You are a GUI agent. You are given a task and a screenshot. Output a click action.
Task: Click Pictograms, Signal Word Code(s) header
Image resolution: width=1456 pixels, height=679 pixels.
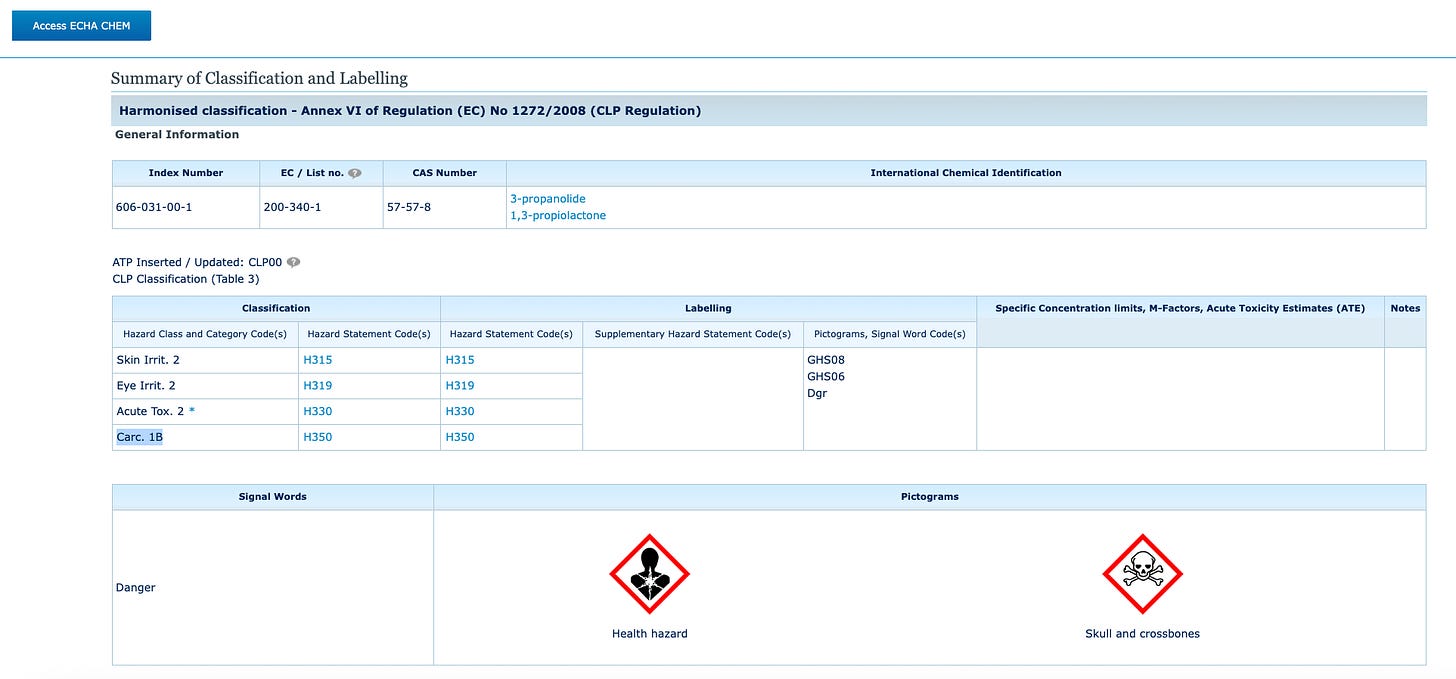[890, 334]
